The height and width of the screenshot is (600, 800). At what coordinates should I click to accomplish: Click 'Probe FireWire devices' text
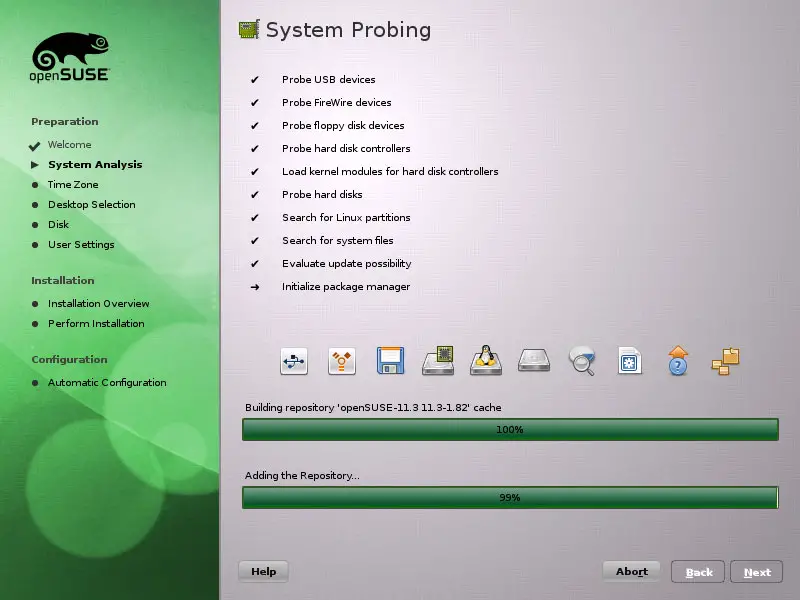pyautogui.click(x=337, y=103)
